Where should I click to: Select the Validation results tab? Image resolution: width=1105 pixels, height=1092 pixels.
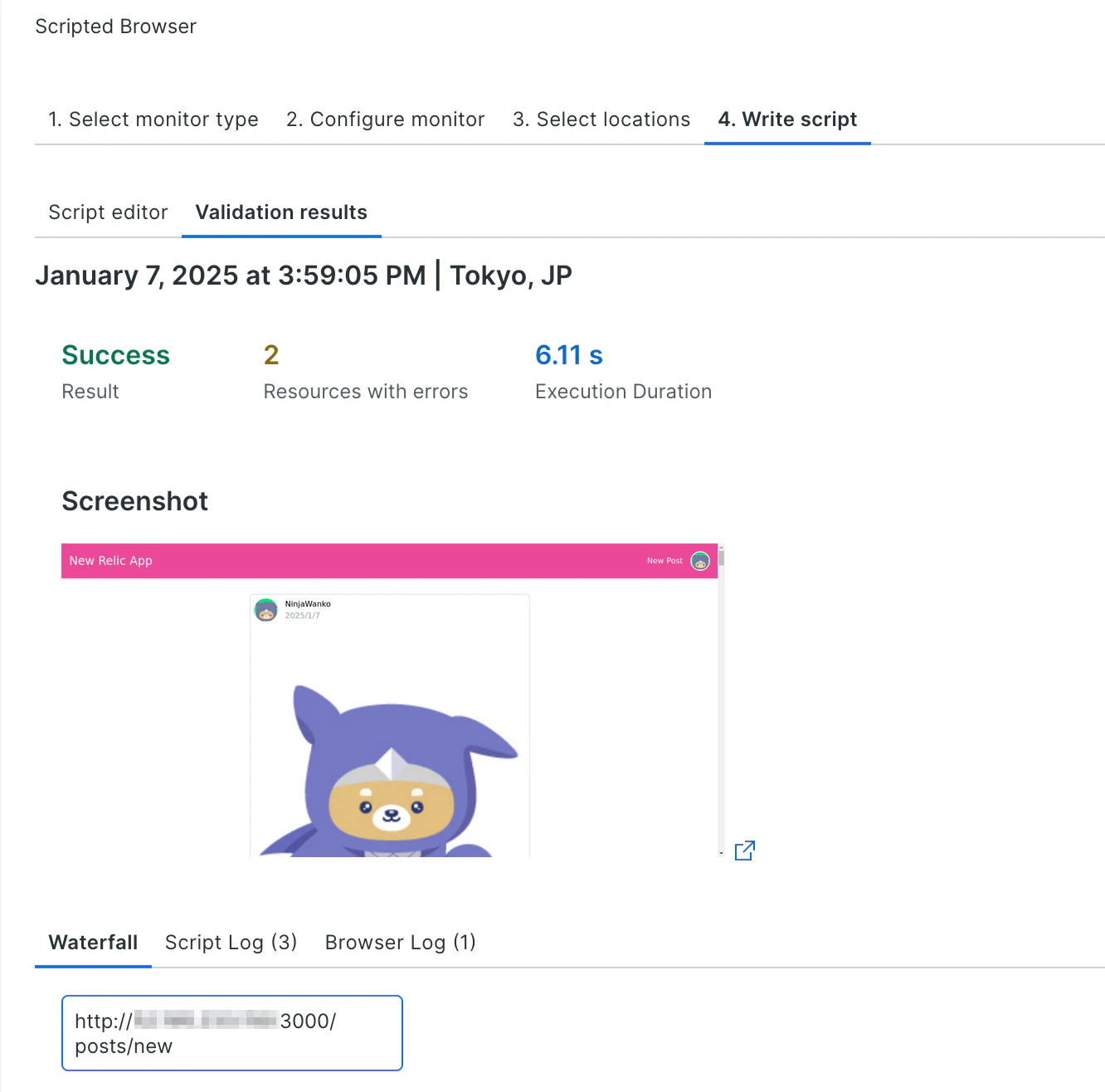click(281, 212)
